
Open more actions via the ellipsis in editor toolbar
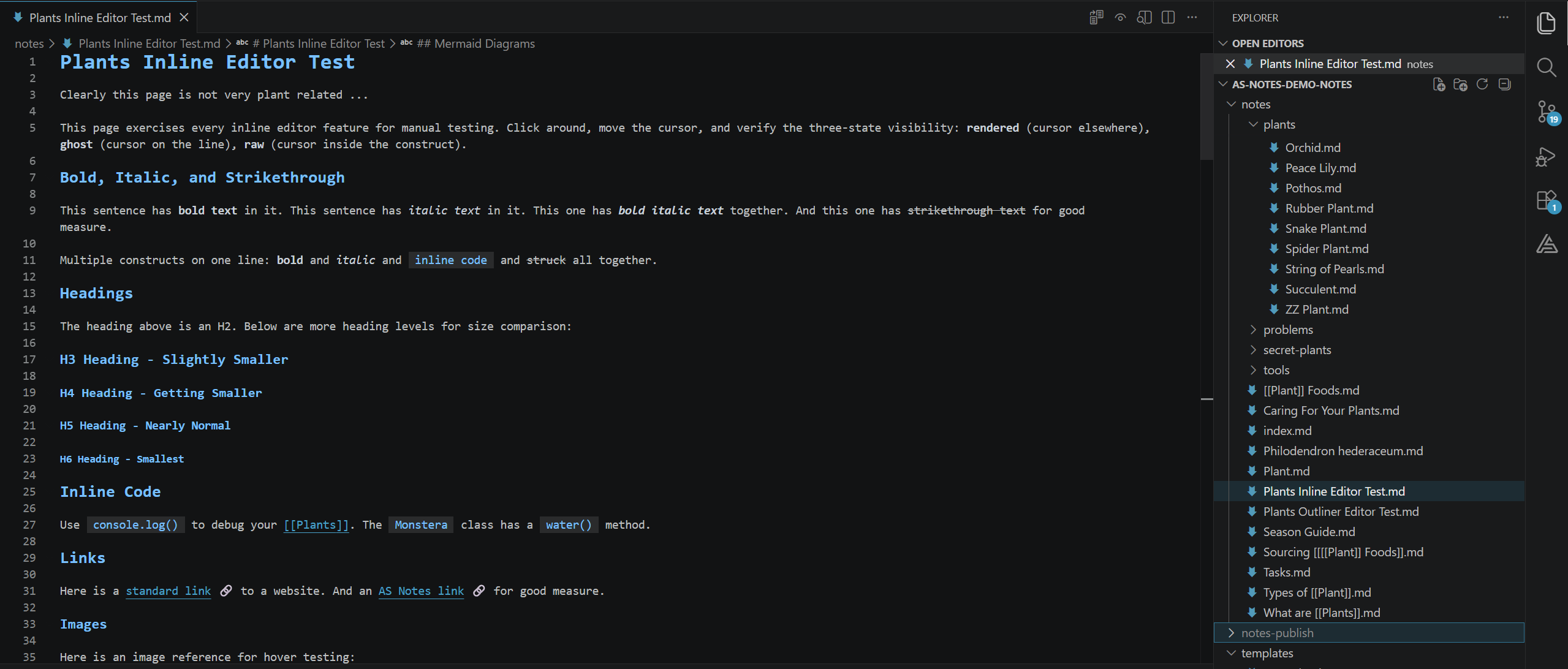pos(1191,17)
